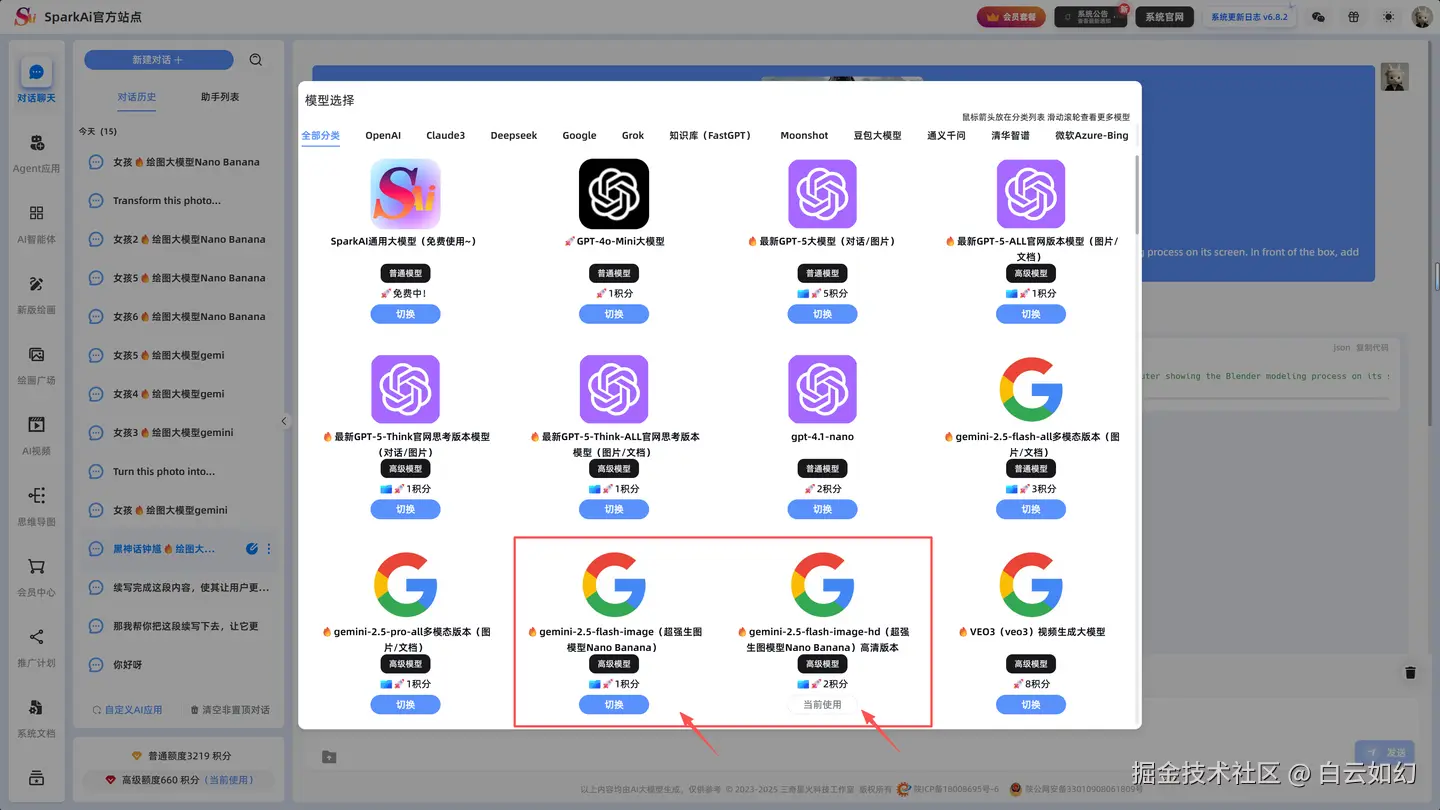The image size is (1440, 810).
Task: Open the 你好呀 conversation
Action: [178, 664]
